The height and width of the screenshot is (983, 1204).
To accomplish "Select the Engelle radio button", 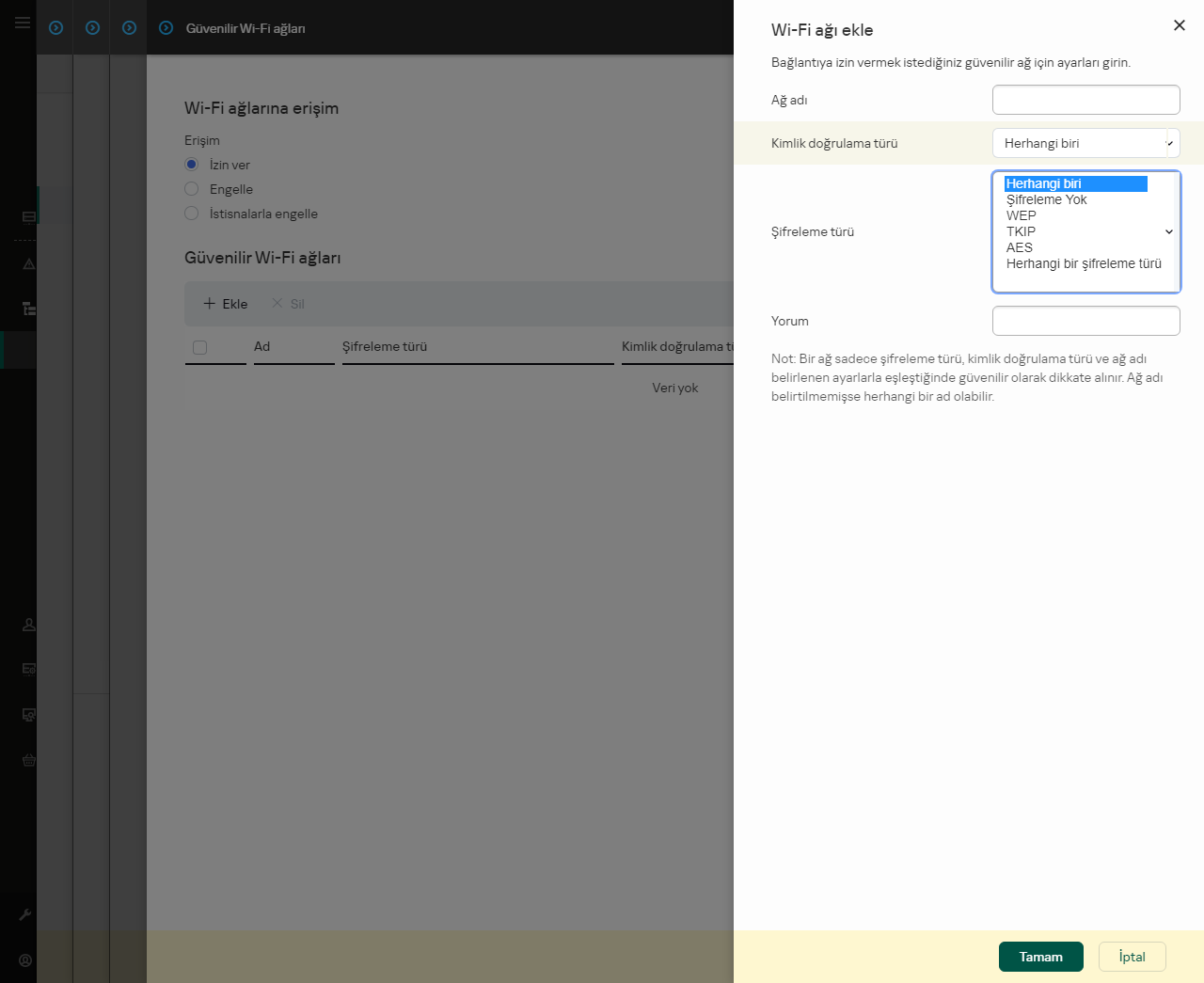I will tap(192, 189).
